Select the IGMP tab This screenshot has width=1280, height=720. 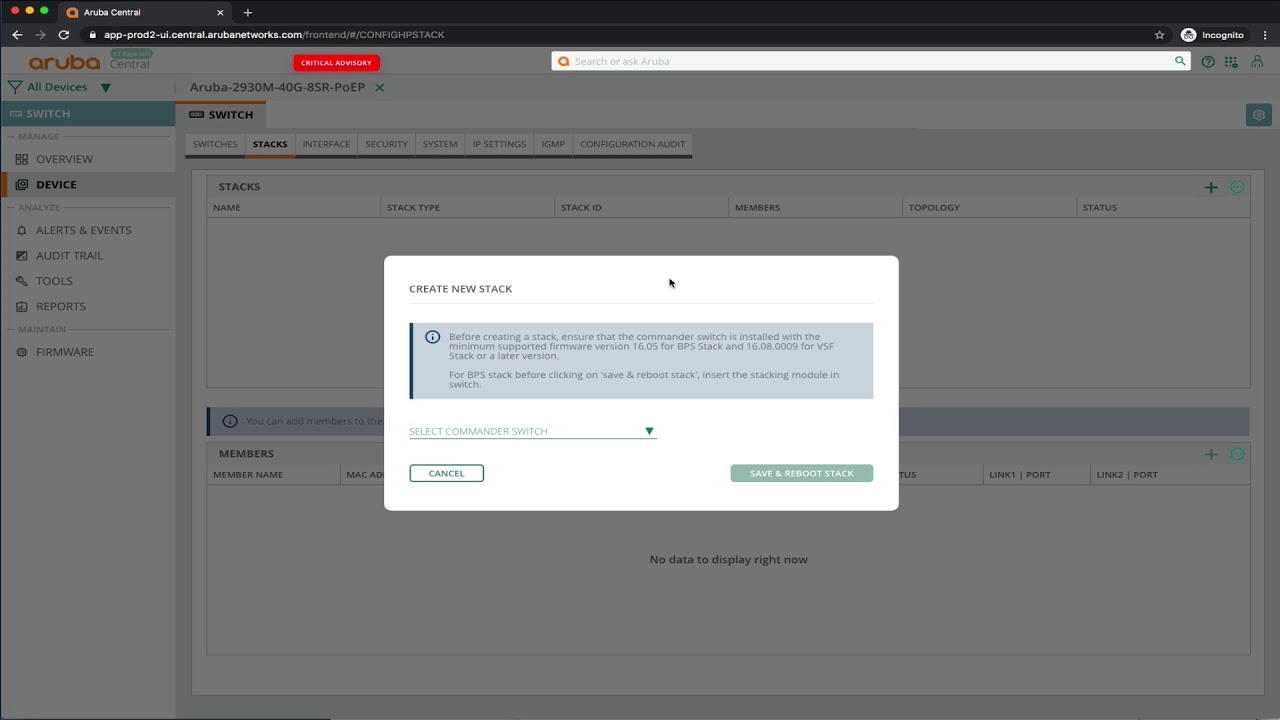(553, 144)
